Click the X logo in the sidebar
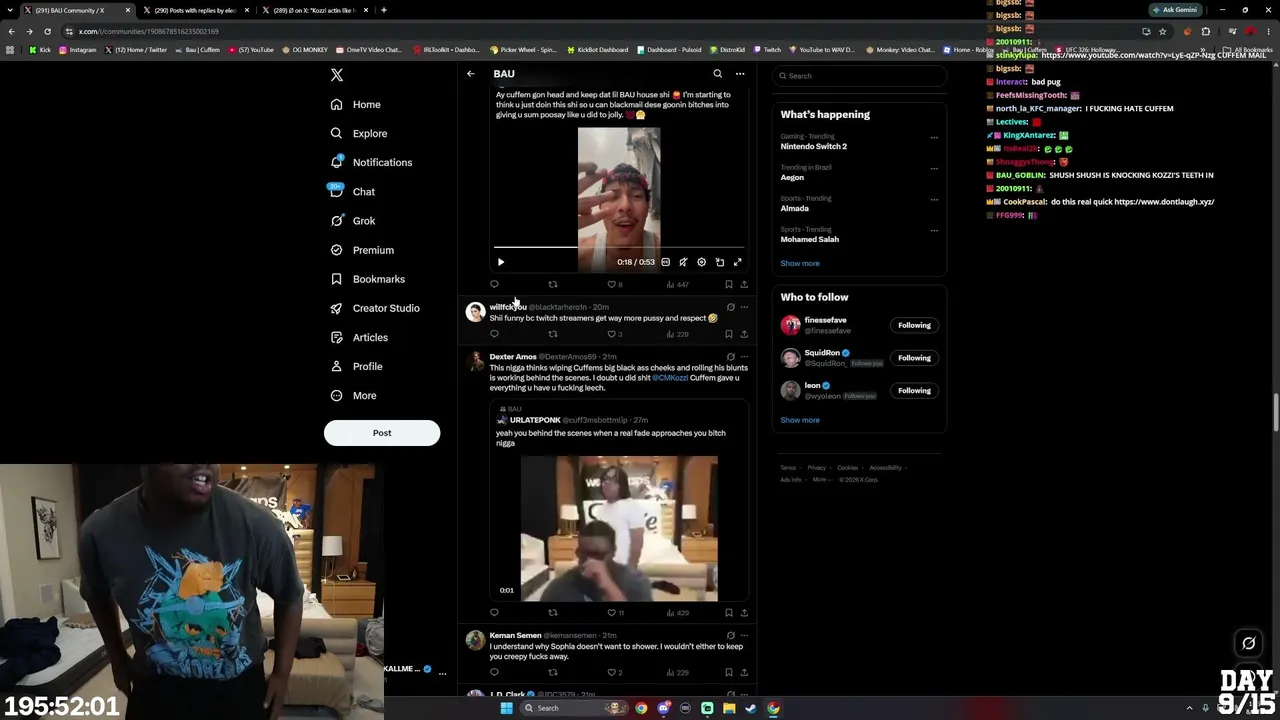1280x720 pixels. 337,75
